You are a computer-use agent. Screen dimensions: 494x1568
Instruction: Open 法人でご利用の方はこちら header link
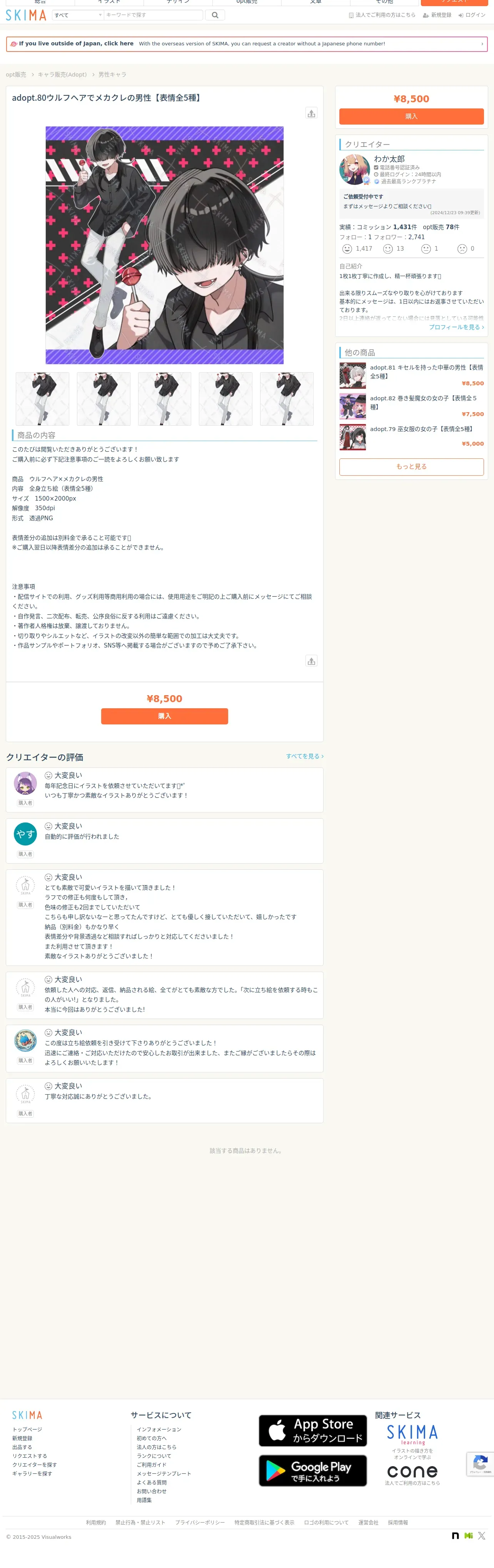coord(382,15)
